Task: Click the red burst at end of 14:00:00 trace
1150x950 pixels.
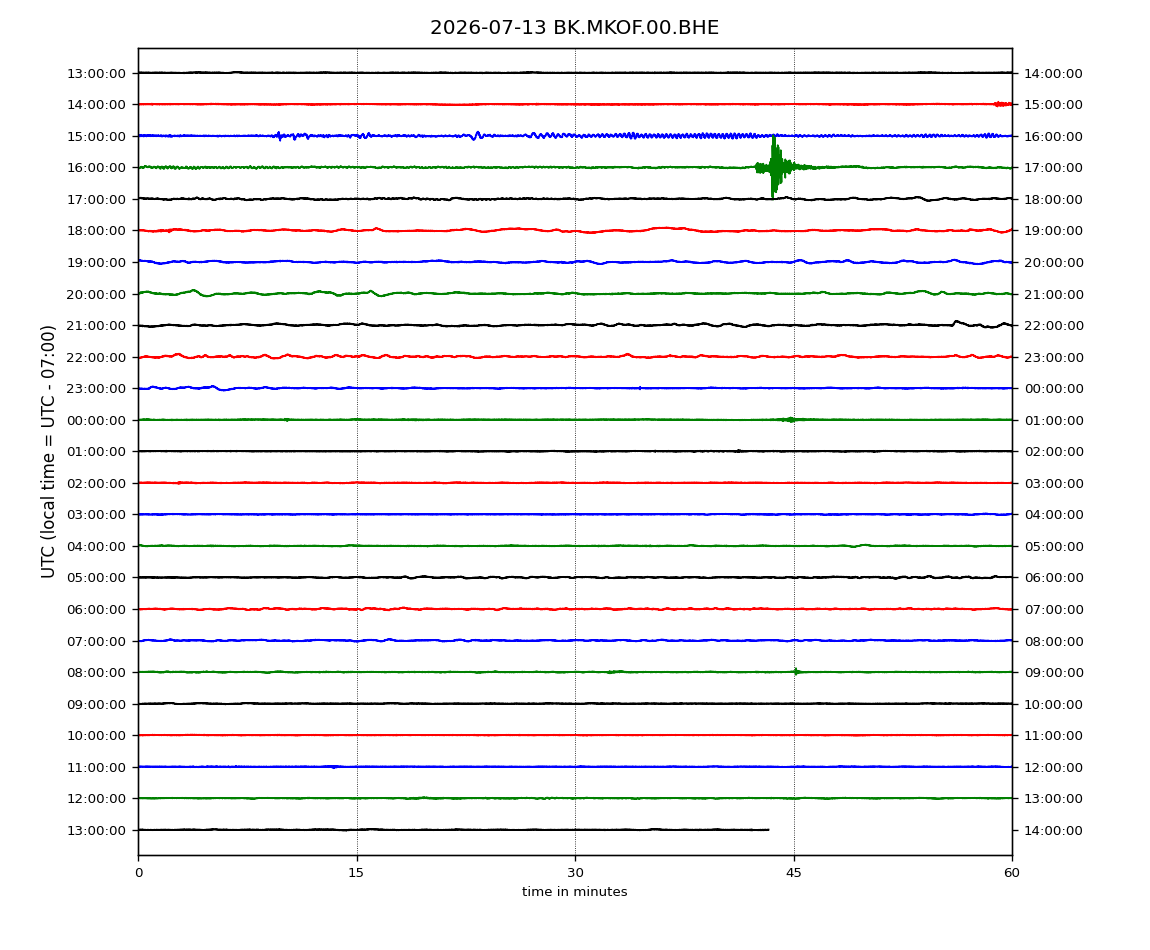Action: click(1002, 104)
